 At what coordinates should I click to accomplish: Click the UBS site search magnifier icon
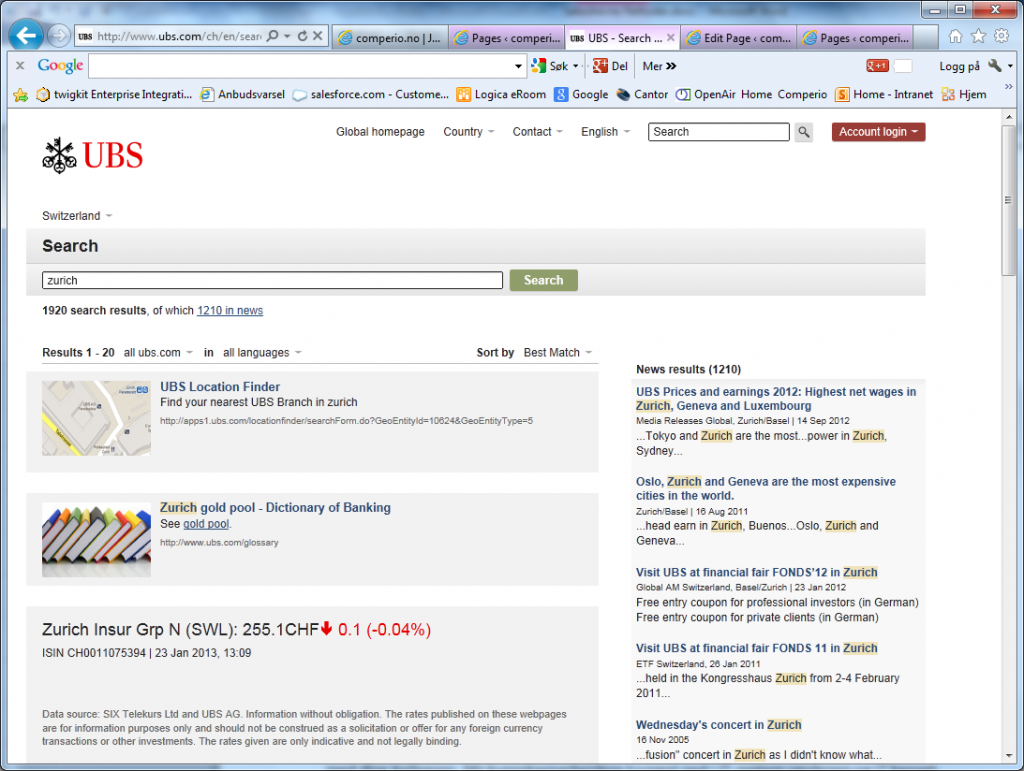[804, 132]
